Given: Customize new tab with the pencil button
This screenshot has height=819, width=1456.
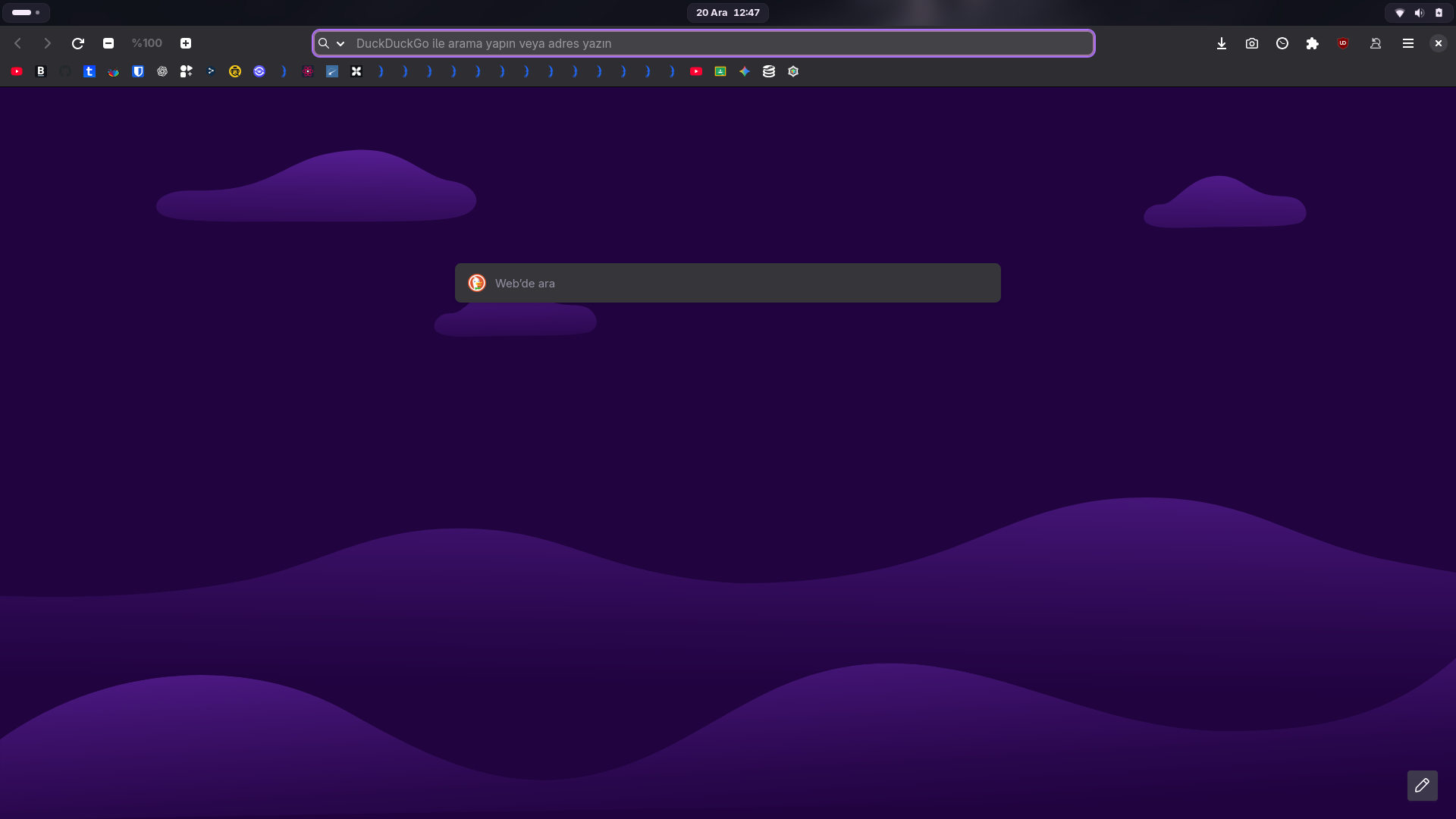Looking at the screenshot, I should 1423,786.
